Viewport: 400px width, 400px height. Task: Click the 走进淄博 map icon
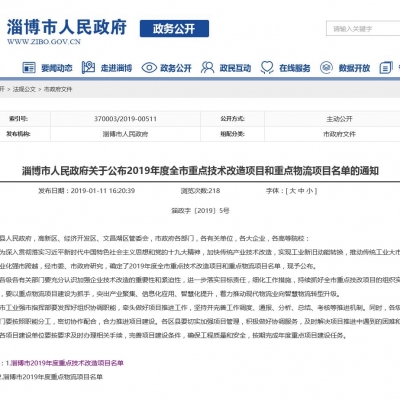(88, 68)
